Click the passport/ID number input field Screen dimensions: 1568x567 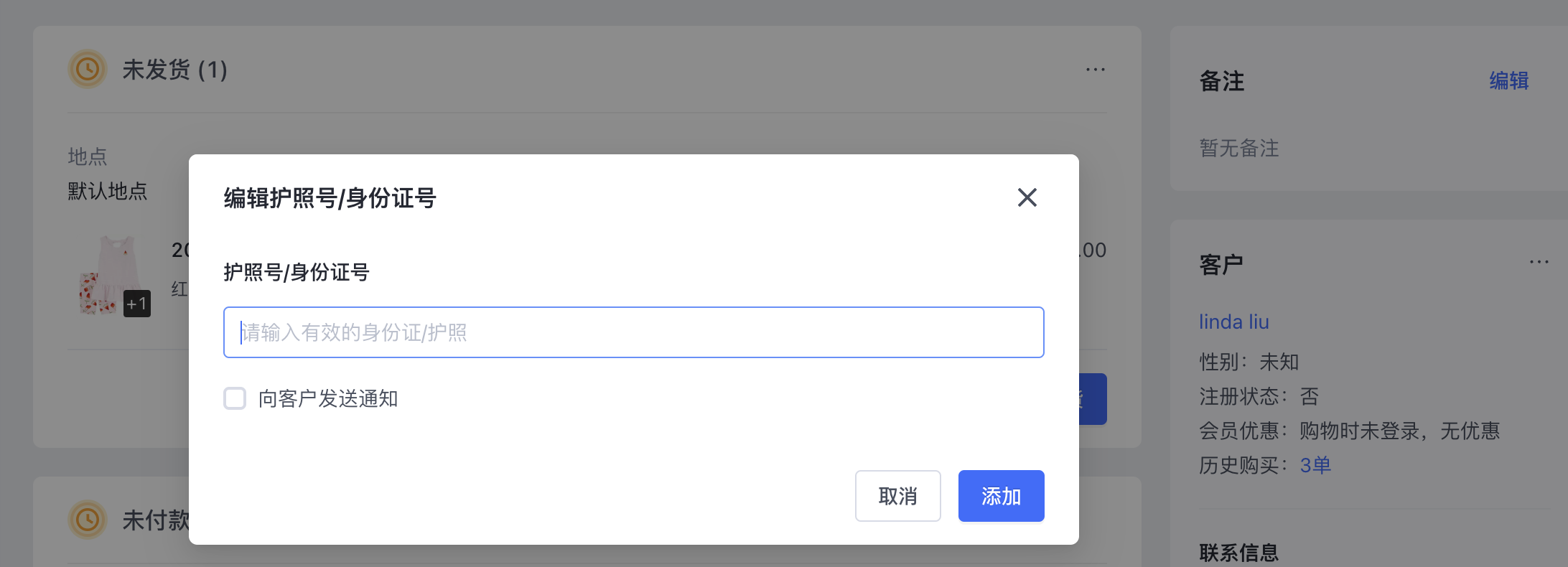(x=633, y=332)
